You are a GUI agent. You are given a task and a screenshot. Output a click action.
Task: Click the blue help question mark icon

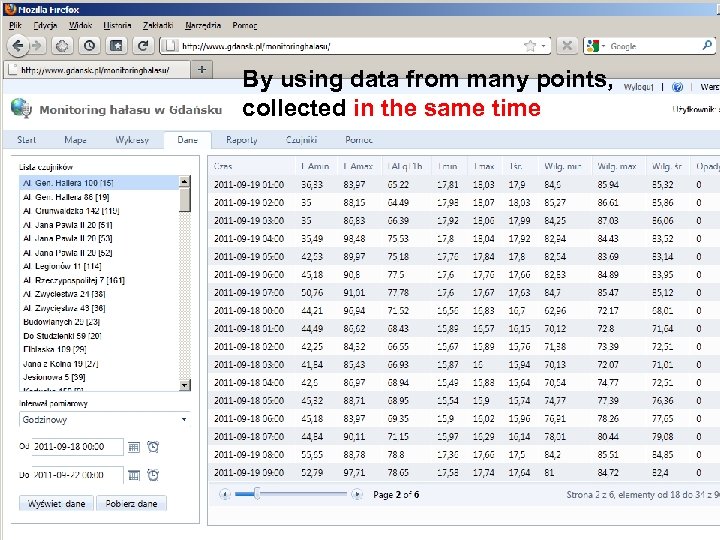coord(677,87)
